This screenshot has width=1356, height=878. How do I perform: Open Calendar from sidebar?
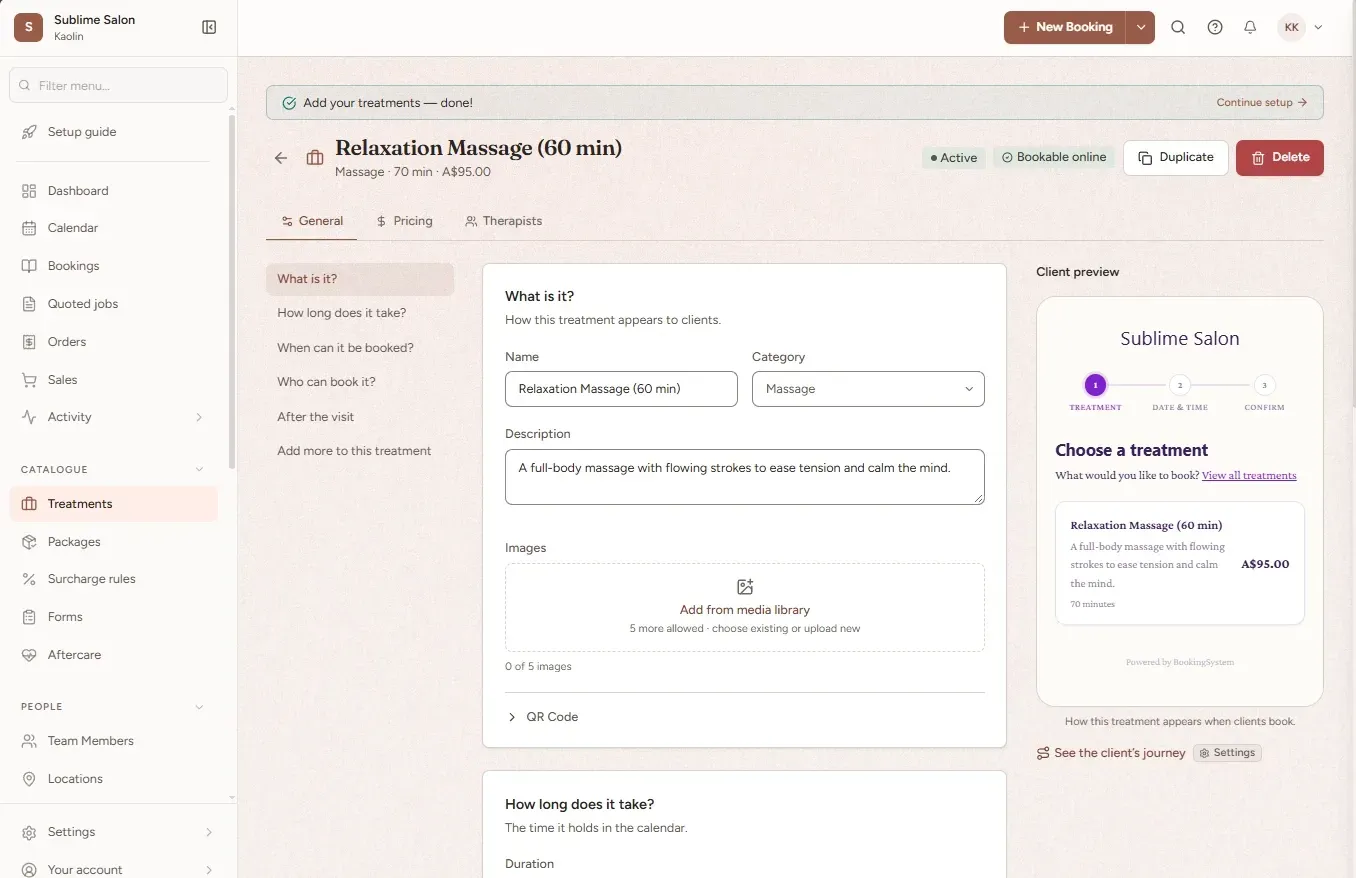click(113, 228)
